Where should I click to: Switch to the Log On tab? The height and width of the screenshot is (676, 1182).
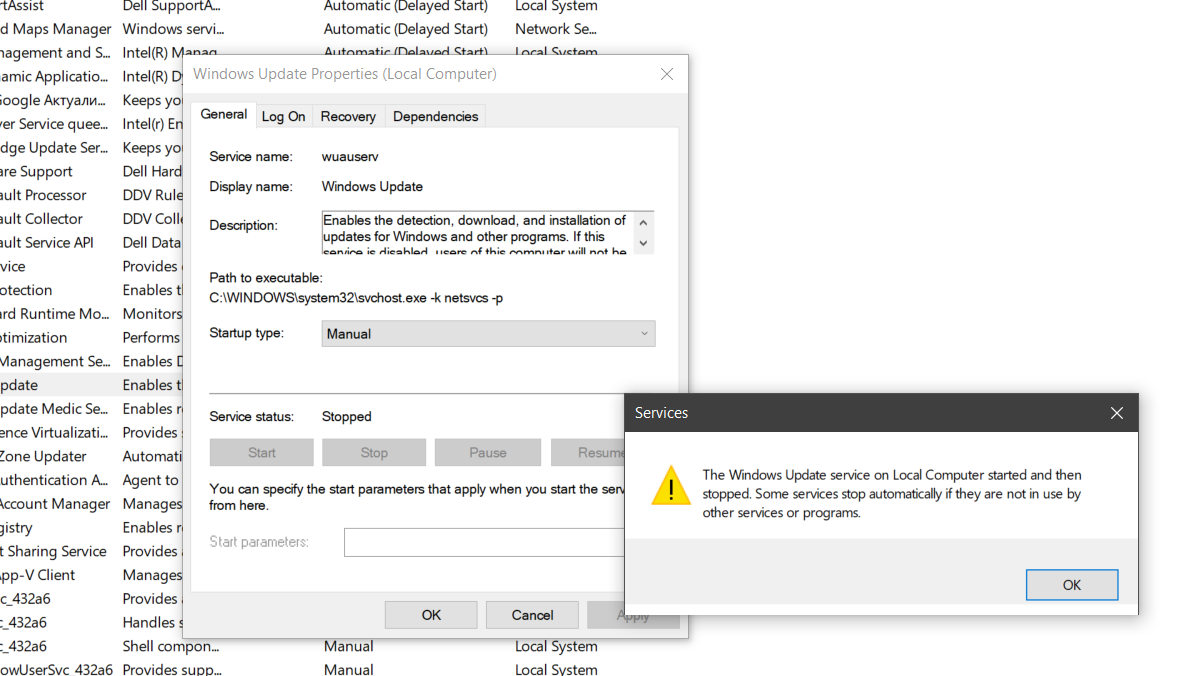coord(283,116)
